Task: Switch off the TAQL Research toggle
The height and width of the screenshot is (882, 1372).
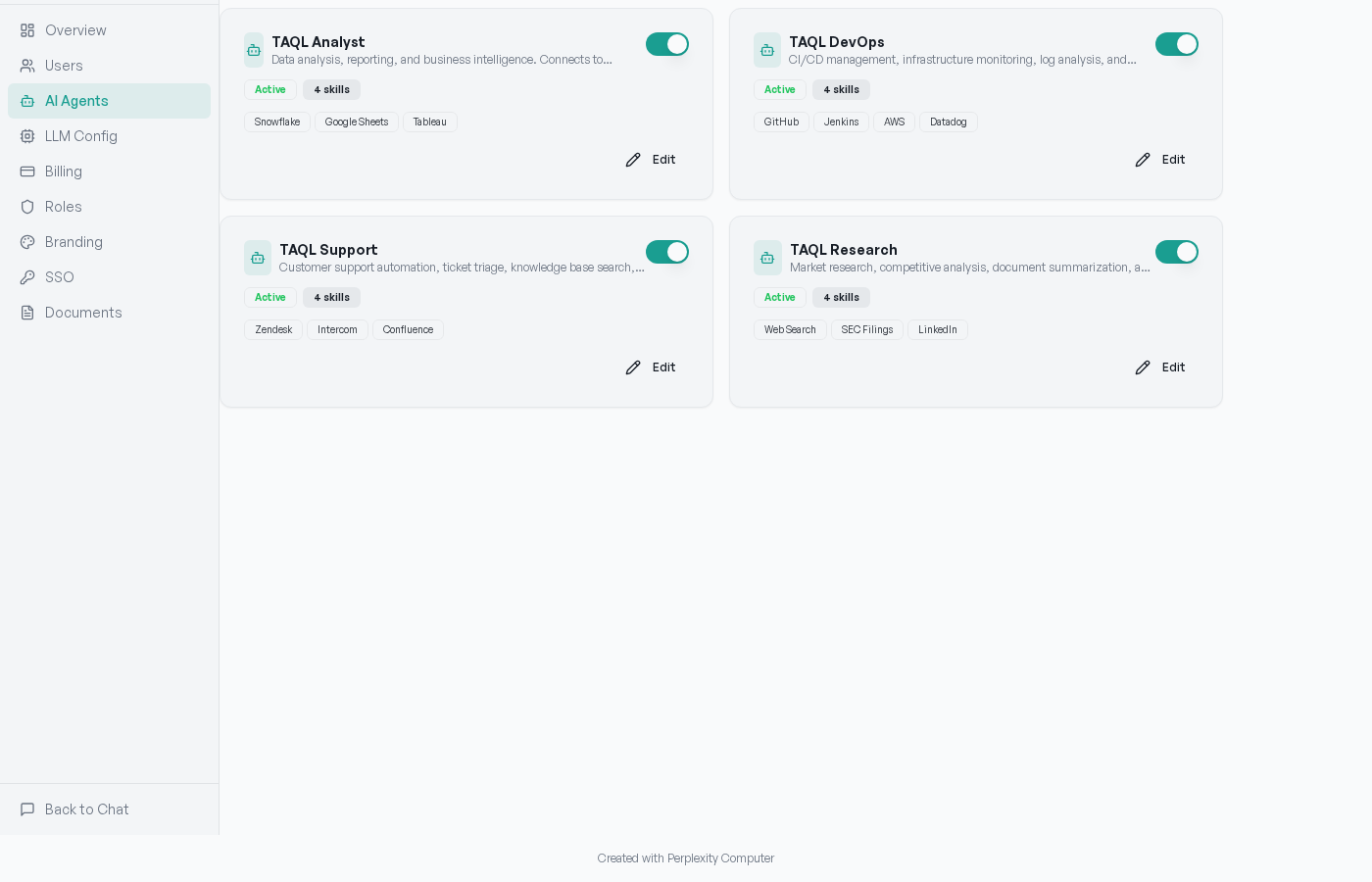Action: (1177, 252)
